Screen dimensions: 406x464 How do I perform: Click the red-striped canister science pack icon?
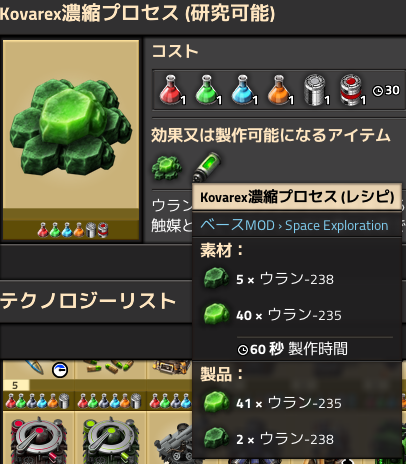coord(351,90)
